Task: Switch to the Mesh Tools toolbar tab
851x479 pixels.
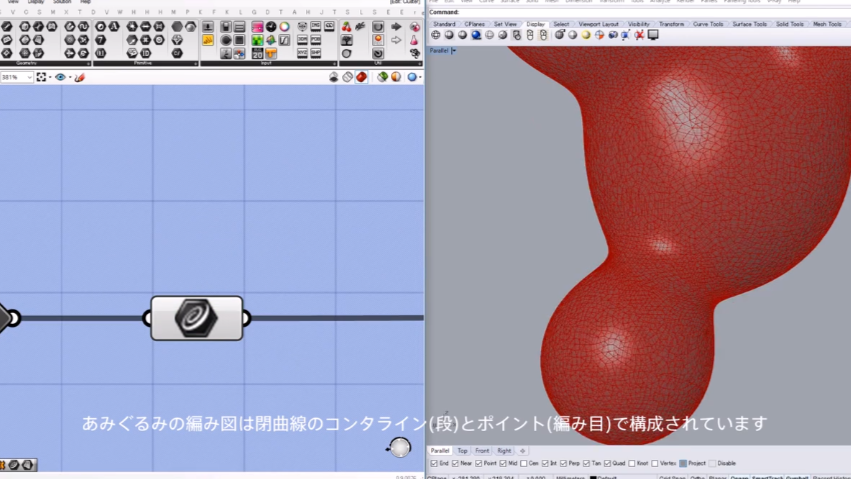Action: (x=826, y=23)
